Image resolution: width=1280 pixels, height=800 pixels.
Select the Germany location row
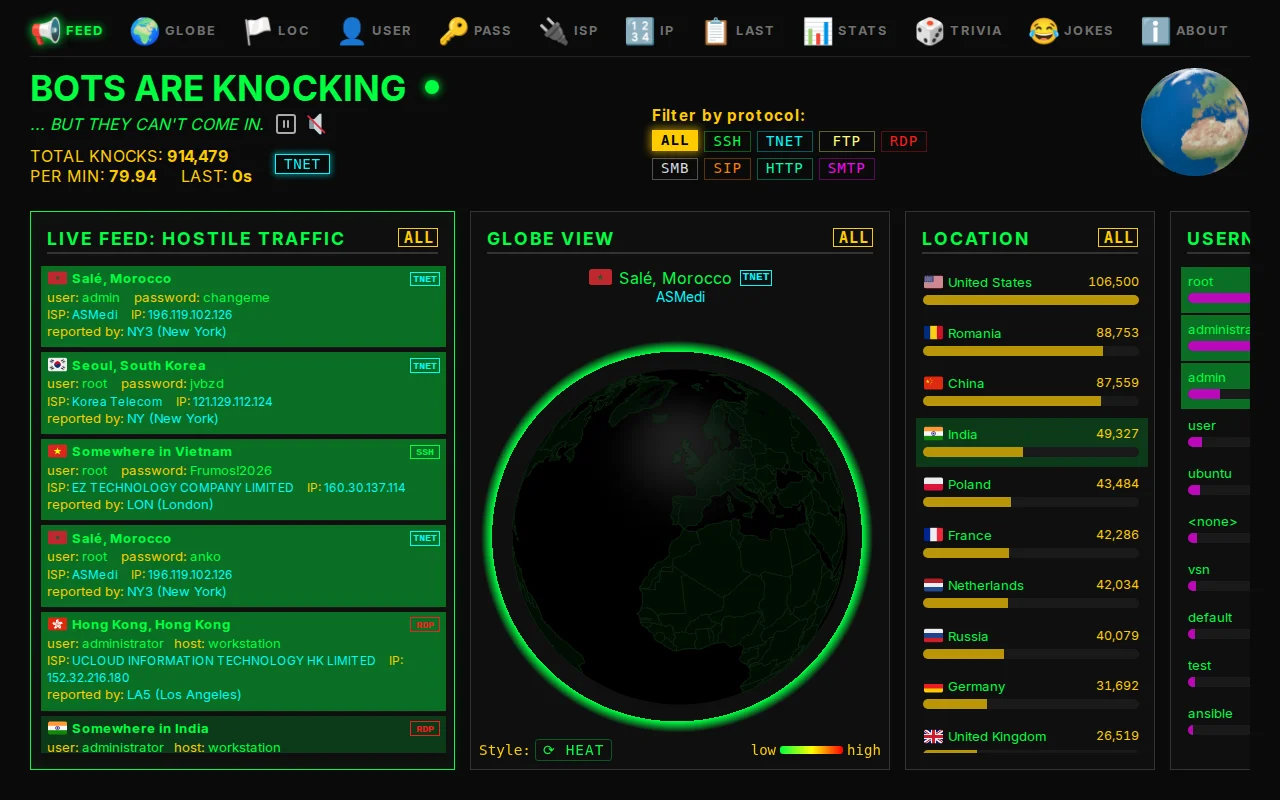1031,694
